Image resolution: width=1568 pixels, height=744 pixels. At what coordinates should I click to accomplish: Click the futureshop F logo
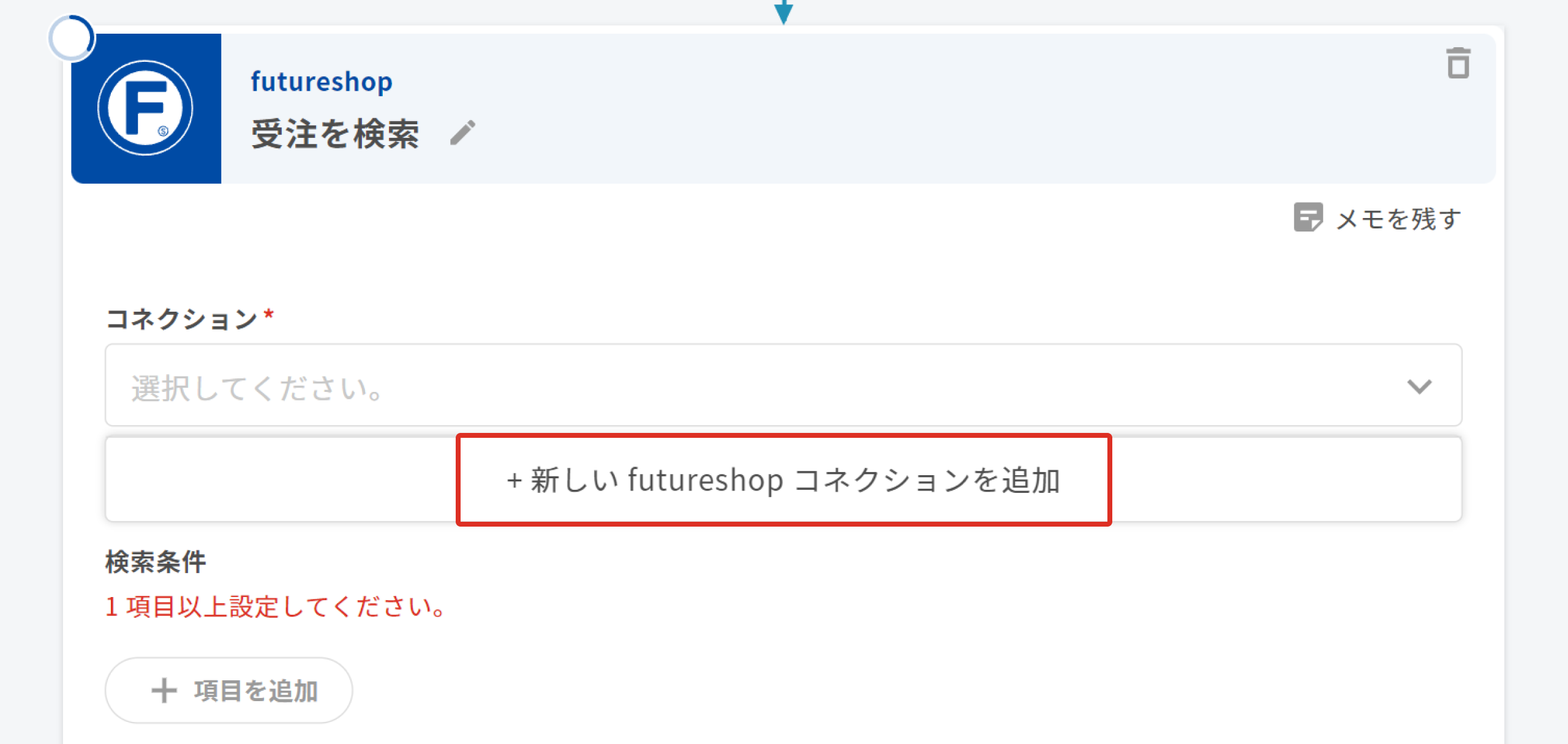click(146, 108)
